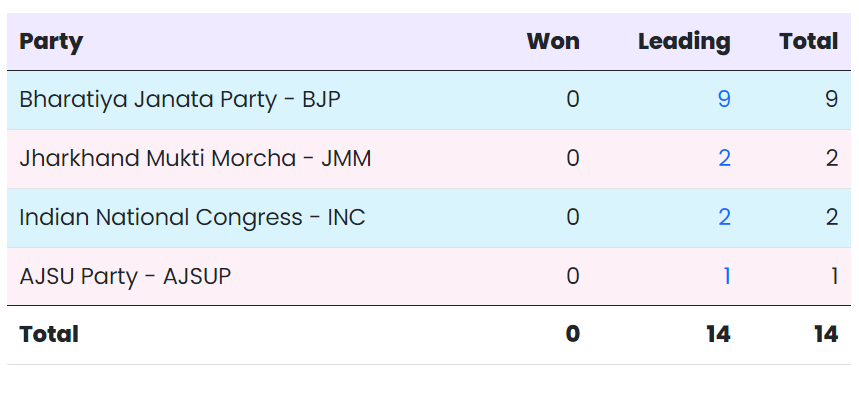Click the BJP won count cell
The image size is (859, 406).
(x=572, y=100)
